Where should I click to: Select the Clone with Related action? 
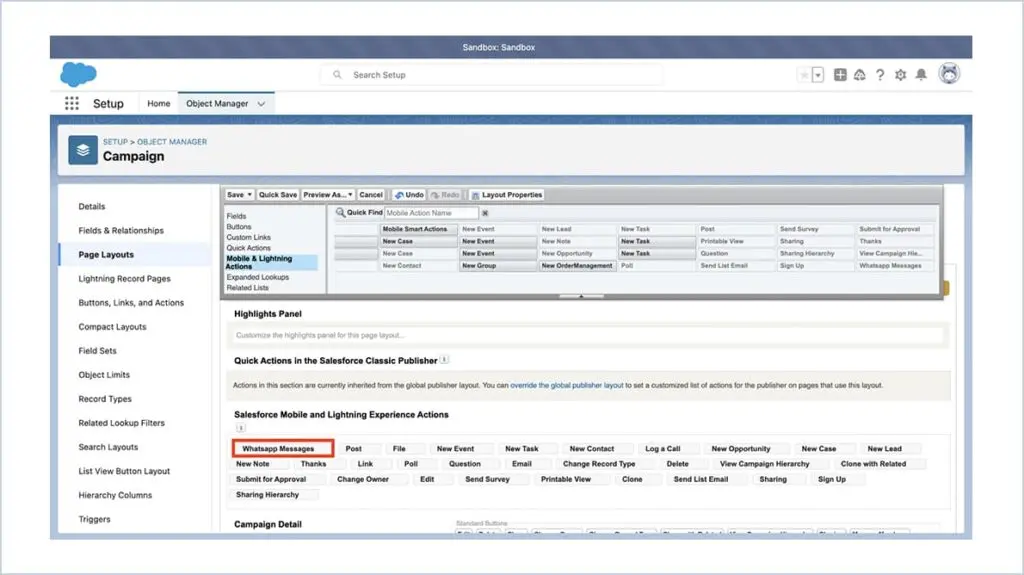click(x=873, y=464)
